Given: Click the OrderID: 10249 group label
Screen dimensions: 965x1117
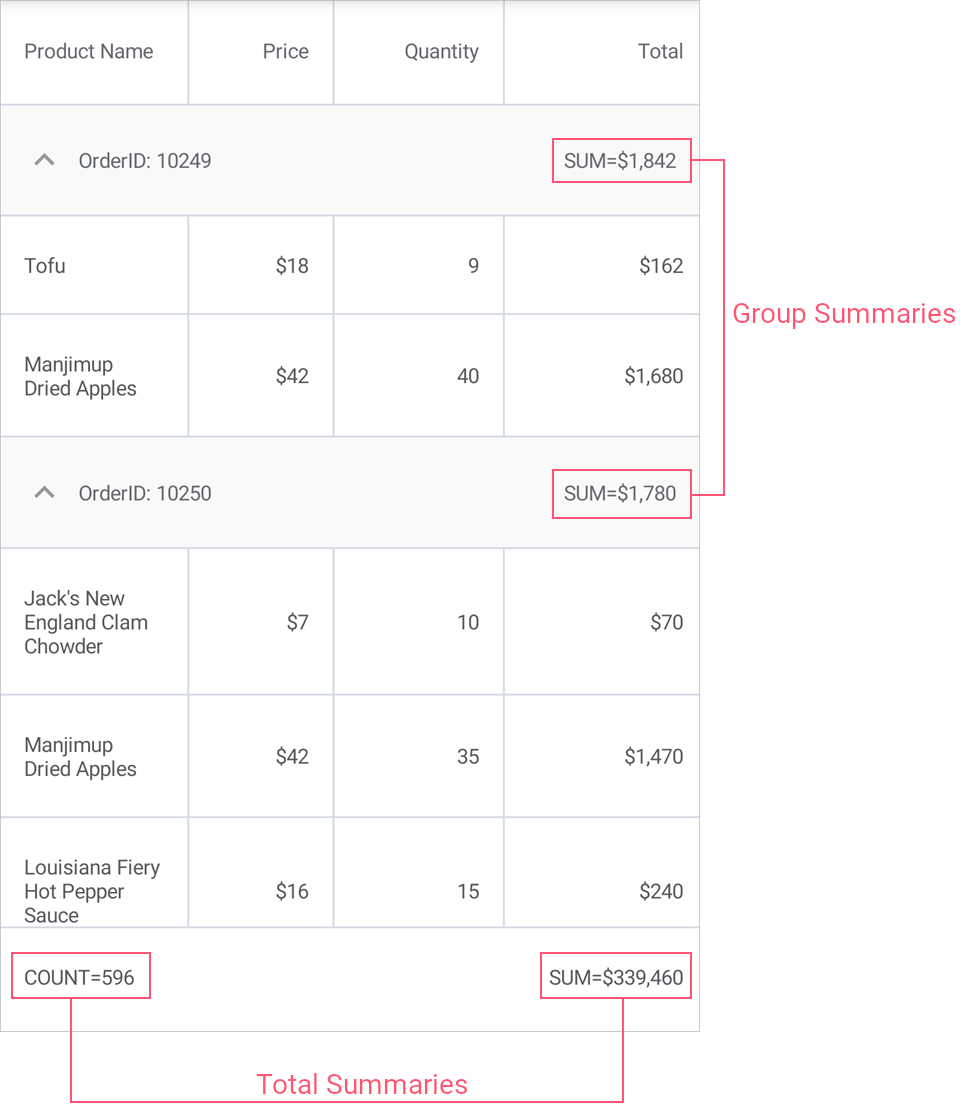Looking at the screenshot, I should [x=145, y=160].
